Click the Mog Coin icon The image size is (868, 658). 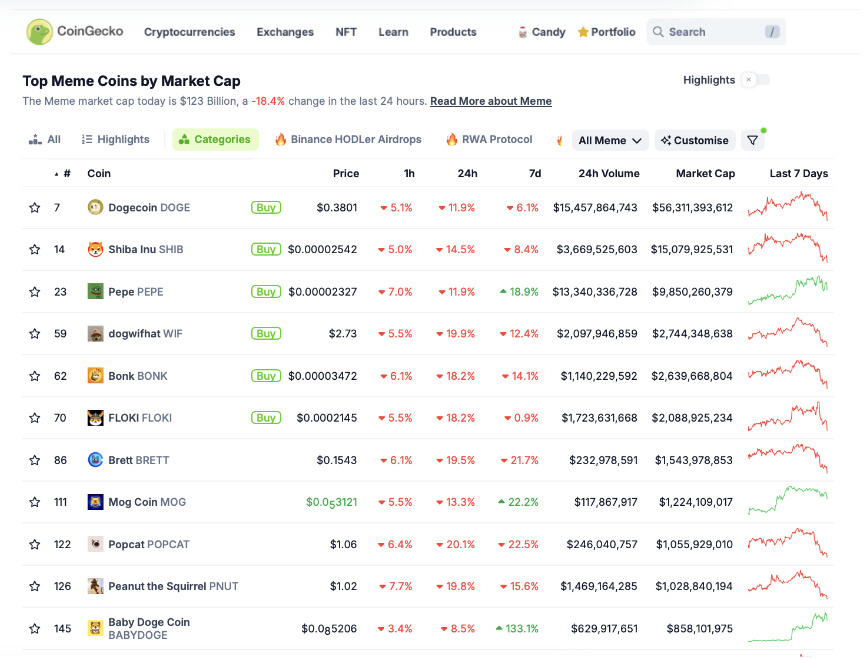coord(95,502)
